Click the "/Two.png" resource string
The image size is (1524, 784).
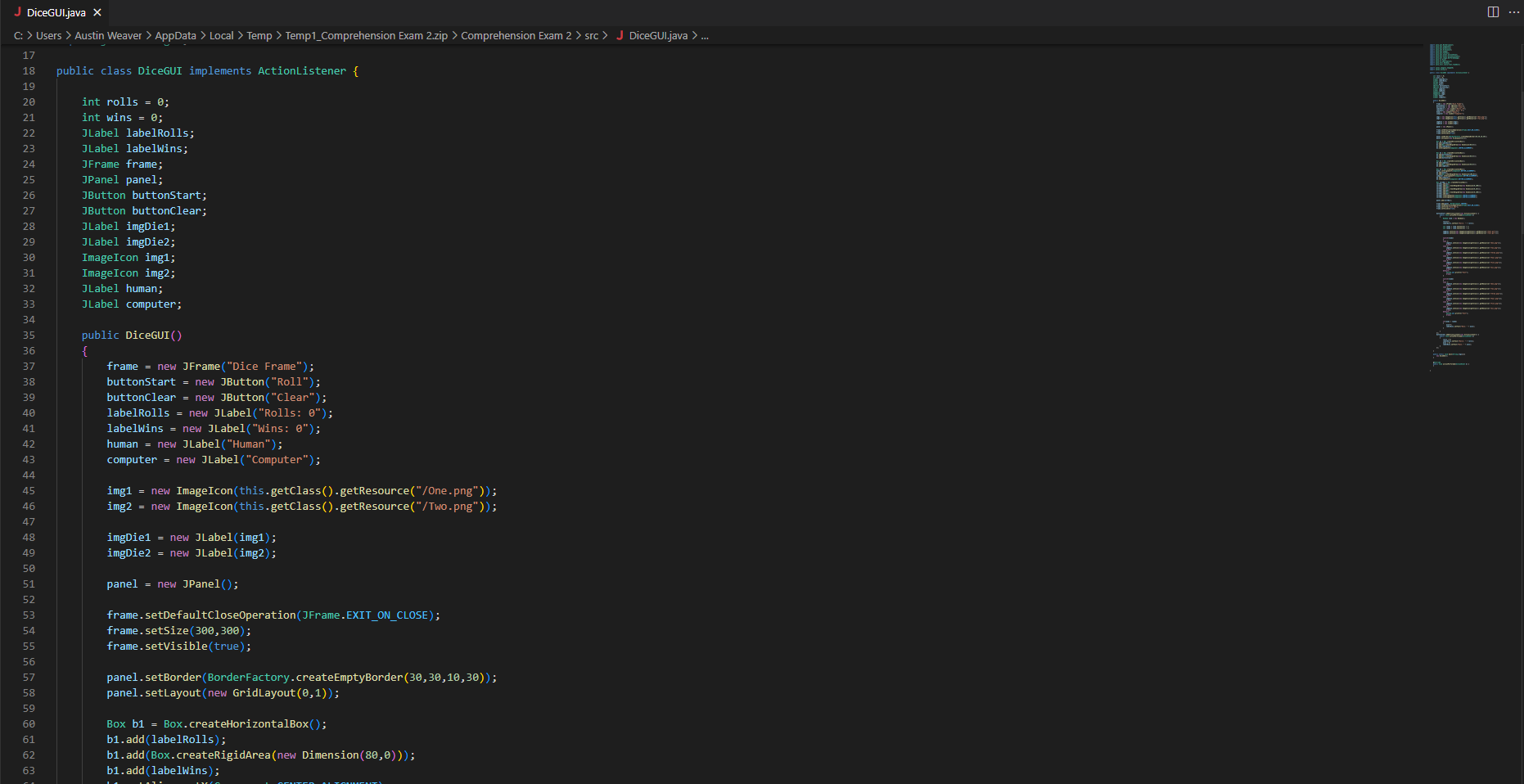447,507
